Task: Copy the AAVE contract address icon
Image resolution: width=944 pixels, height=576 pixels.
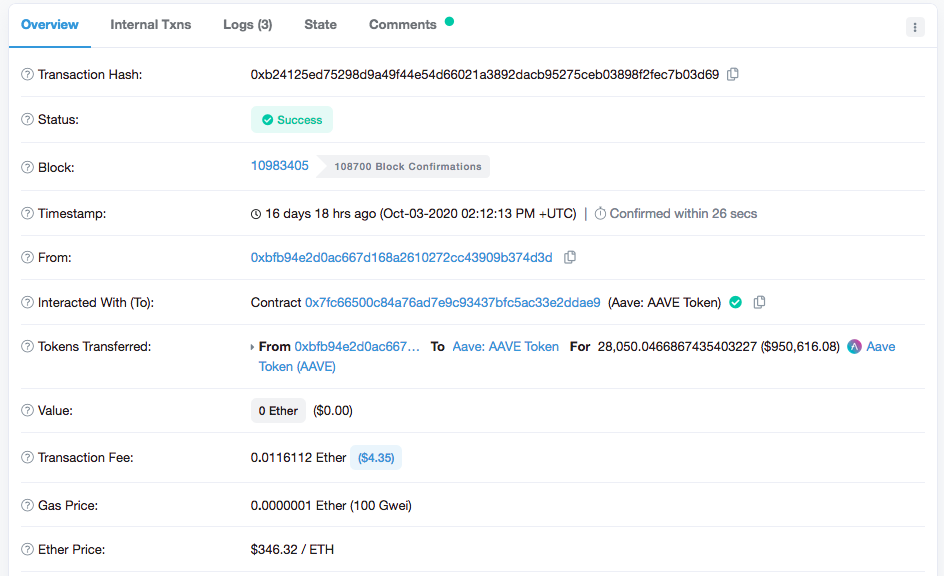Action: [759, 302]
